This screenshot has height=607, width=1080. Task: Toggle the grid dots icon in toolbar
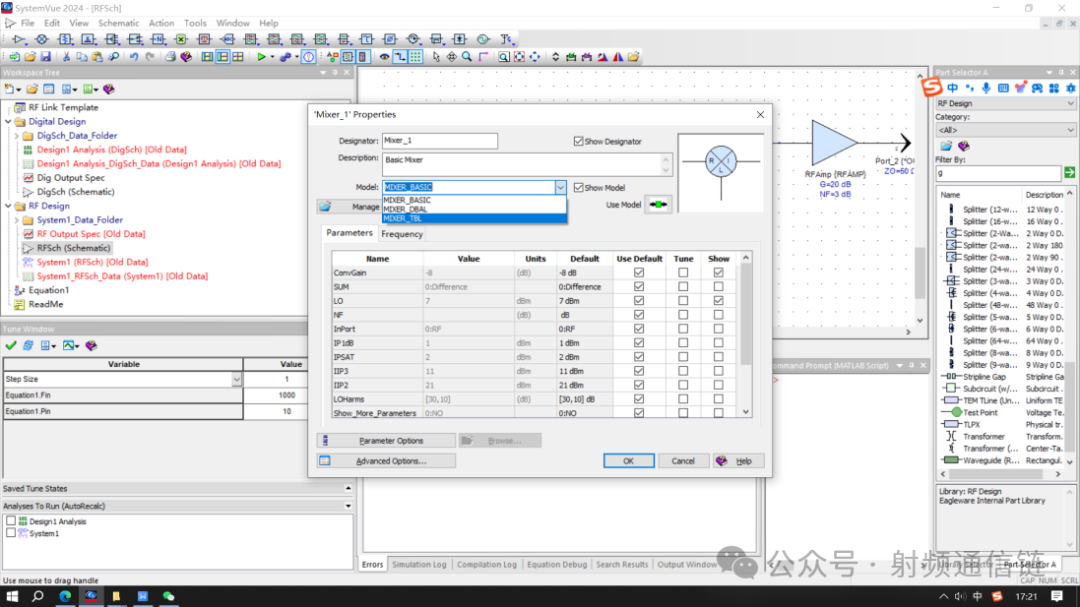point(415,57)
